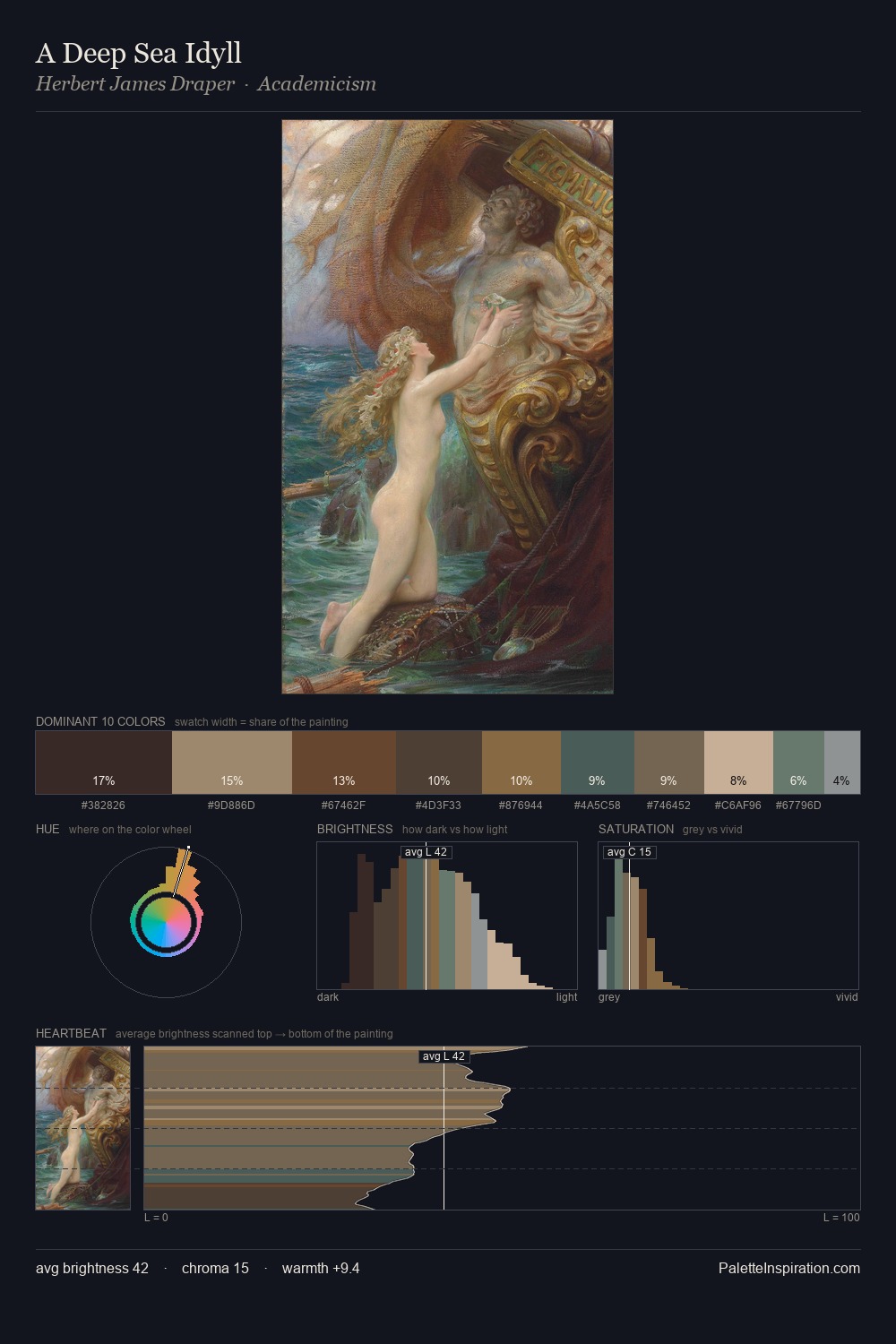Click 'swatch width = share of the painting' caption
Viewport: 896px width, 1344px height.
[262, 722]
